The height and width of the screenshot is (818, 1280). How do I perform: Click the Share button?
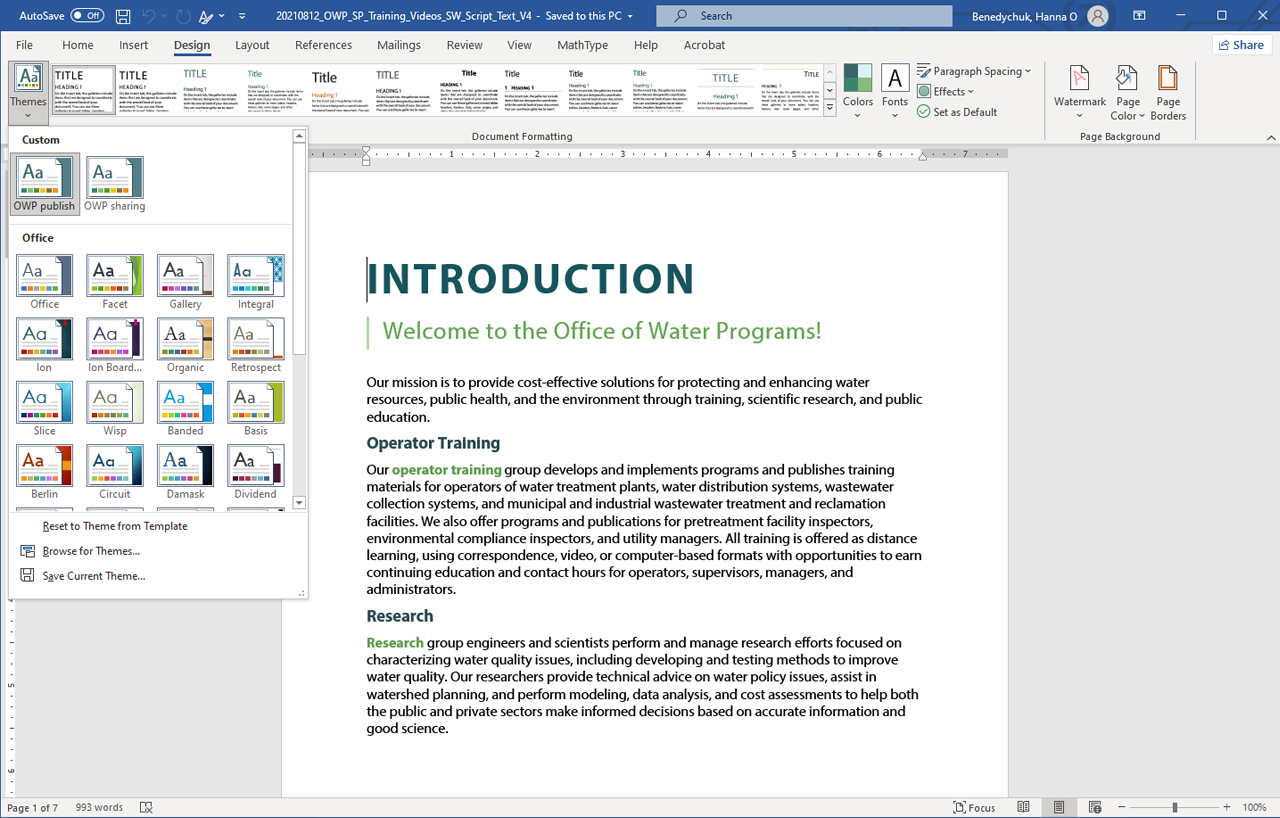[1241, 45]
